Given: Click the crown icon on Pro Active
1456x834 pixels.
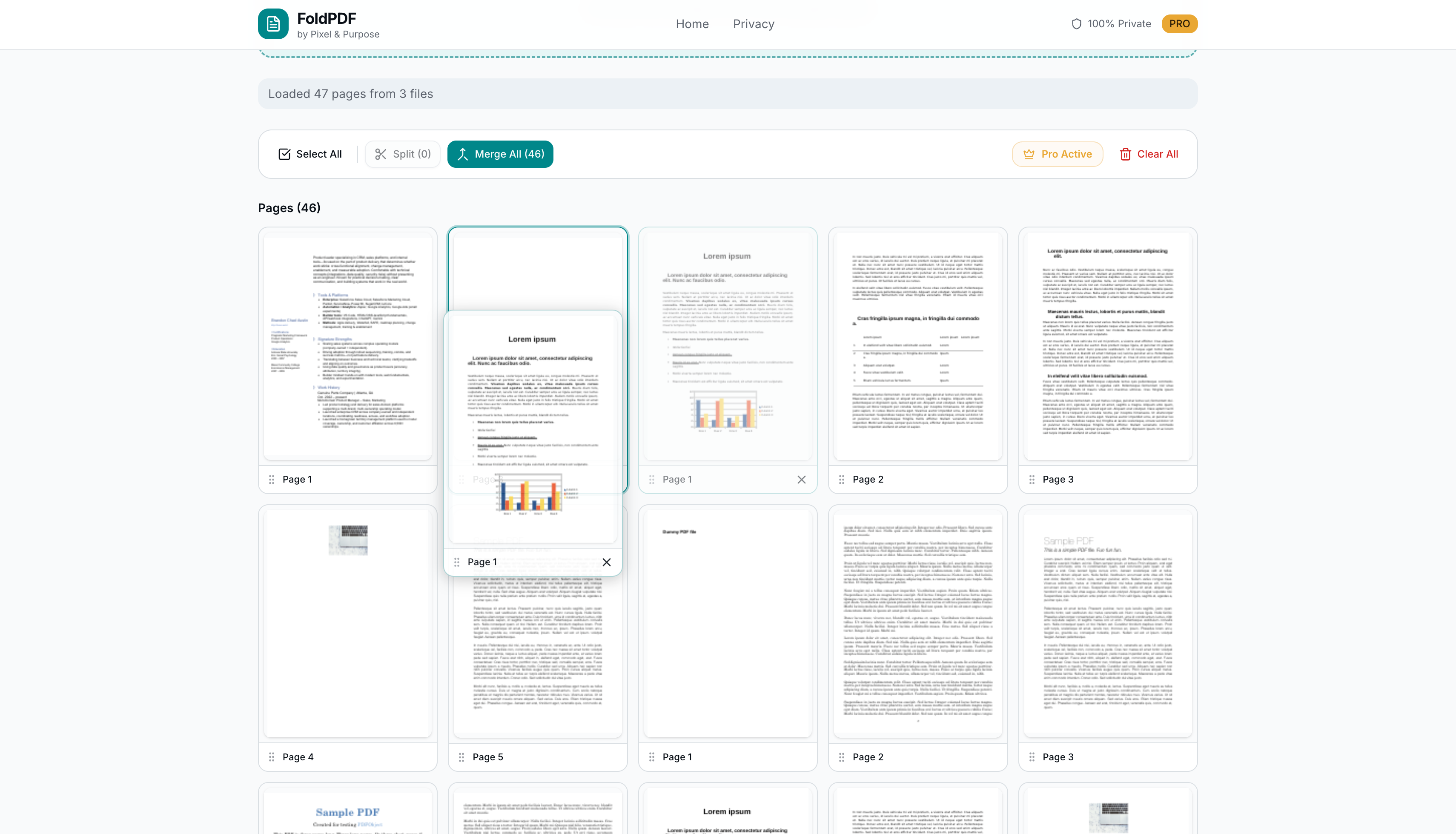Looking at the screenshot, I should coord(1029,153).
